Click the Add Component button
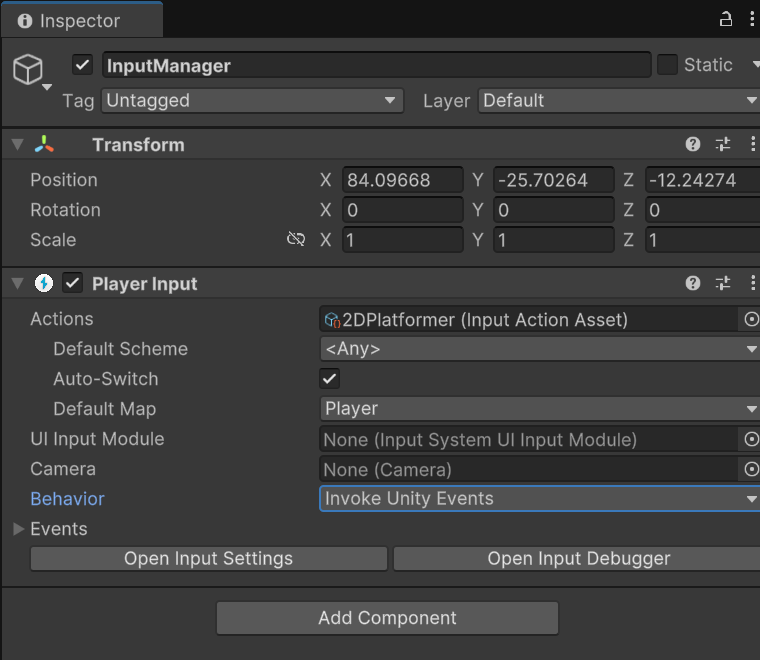 point(387,618)
